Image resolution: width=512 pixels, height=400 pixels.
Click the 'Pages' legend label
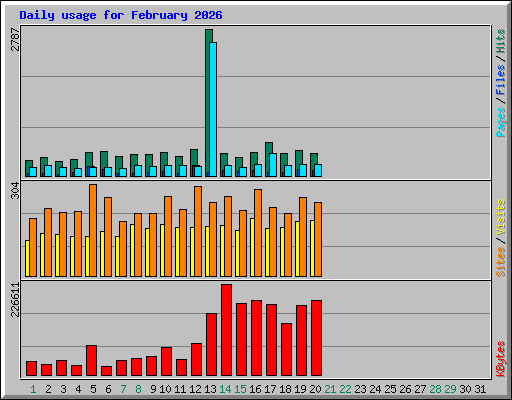(x=501, y=122)
